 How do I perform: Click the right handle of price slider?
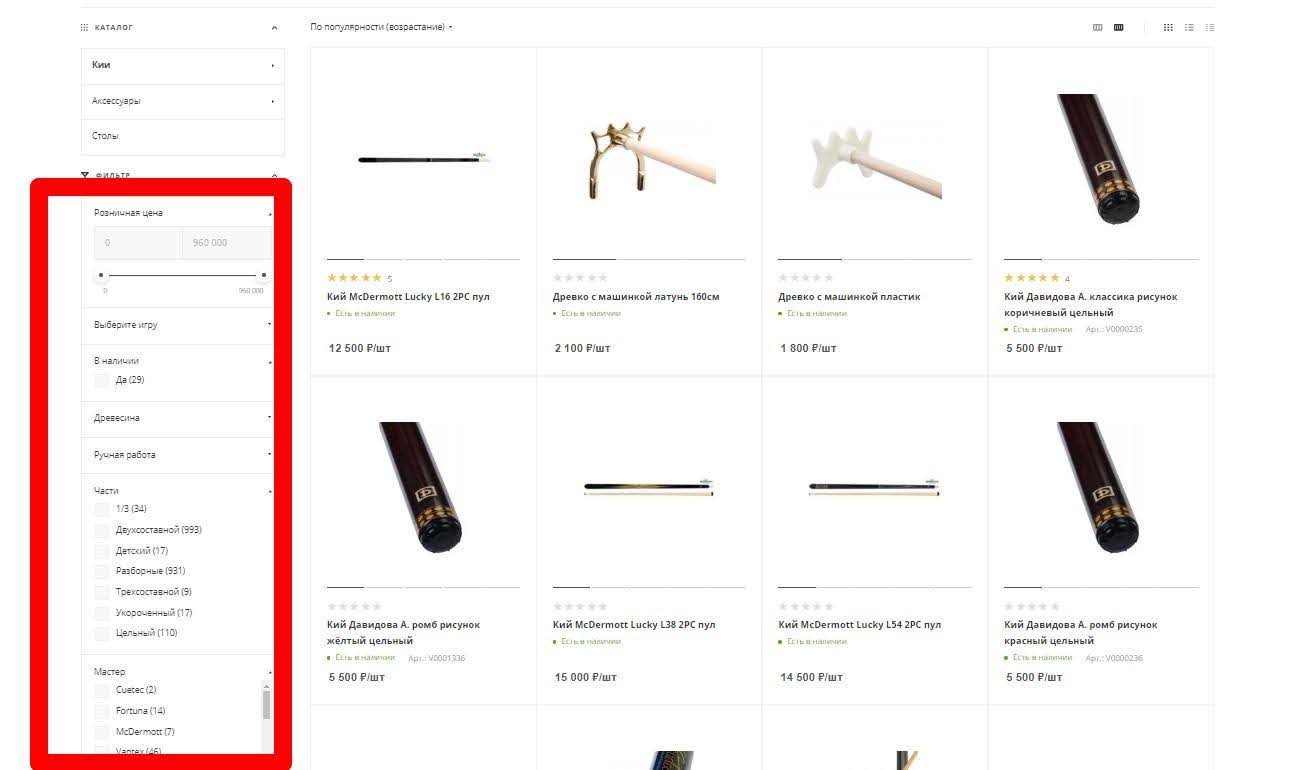click(x=264, y=275)
